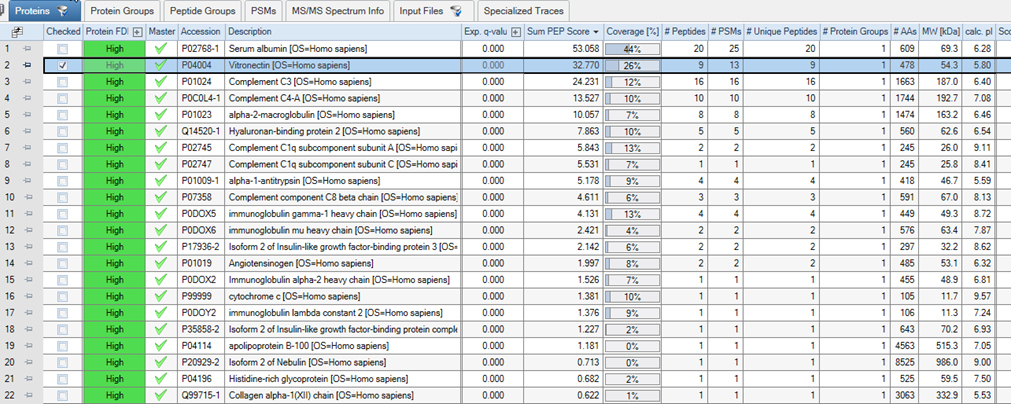This screenshot has height=404, width=1011.
Task: Open the Specialized Traces tab
Action: (x=524, y=10)
